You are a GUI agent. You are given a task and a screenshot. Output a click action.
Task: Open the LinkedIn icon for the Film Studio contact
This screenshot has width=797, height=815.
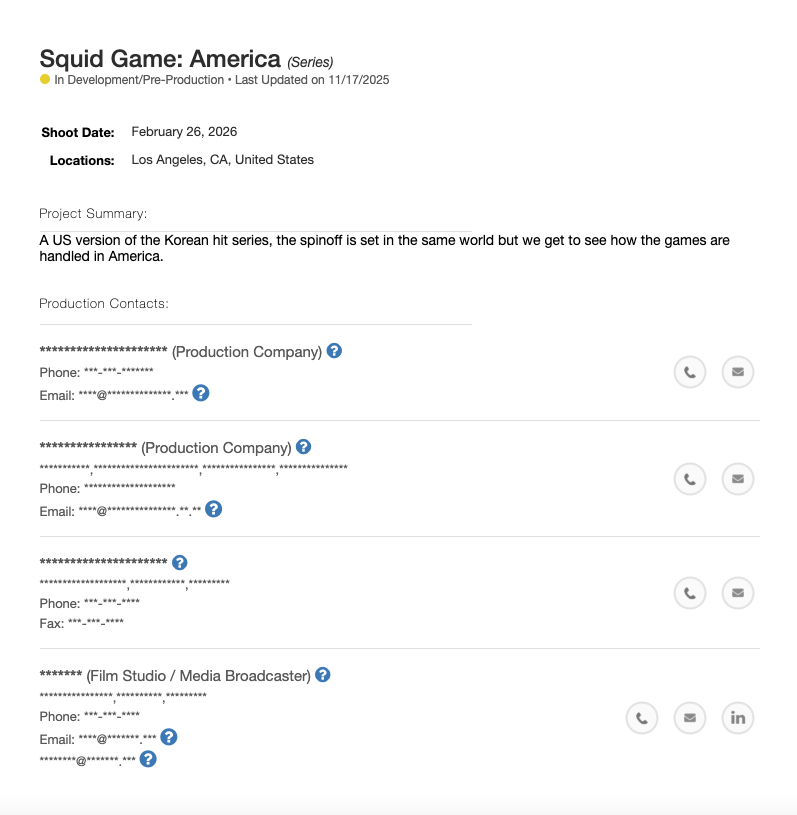pyautogui.click(x=738, y=717)
